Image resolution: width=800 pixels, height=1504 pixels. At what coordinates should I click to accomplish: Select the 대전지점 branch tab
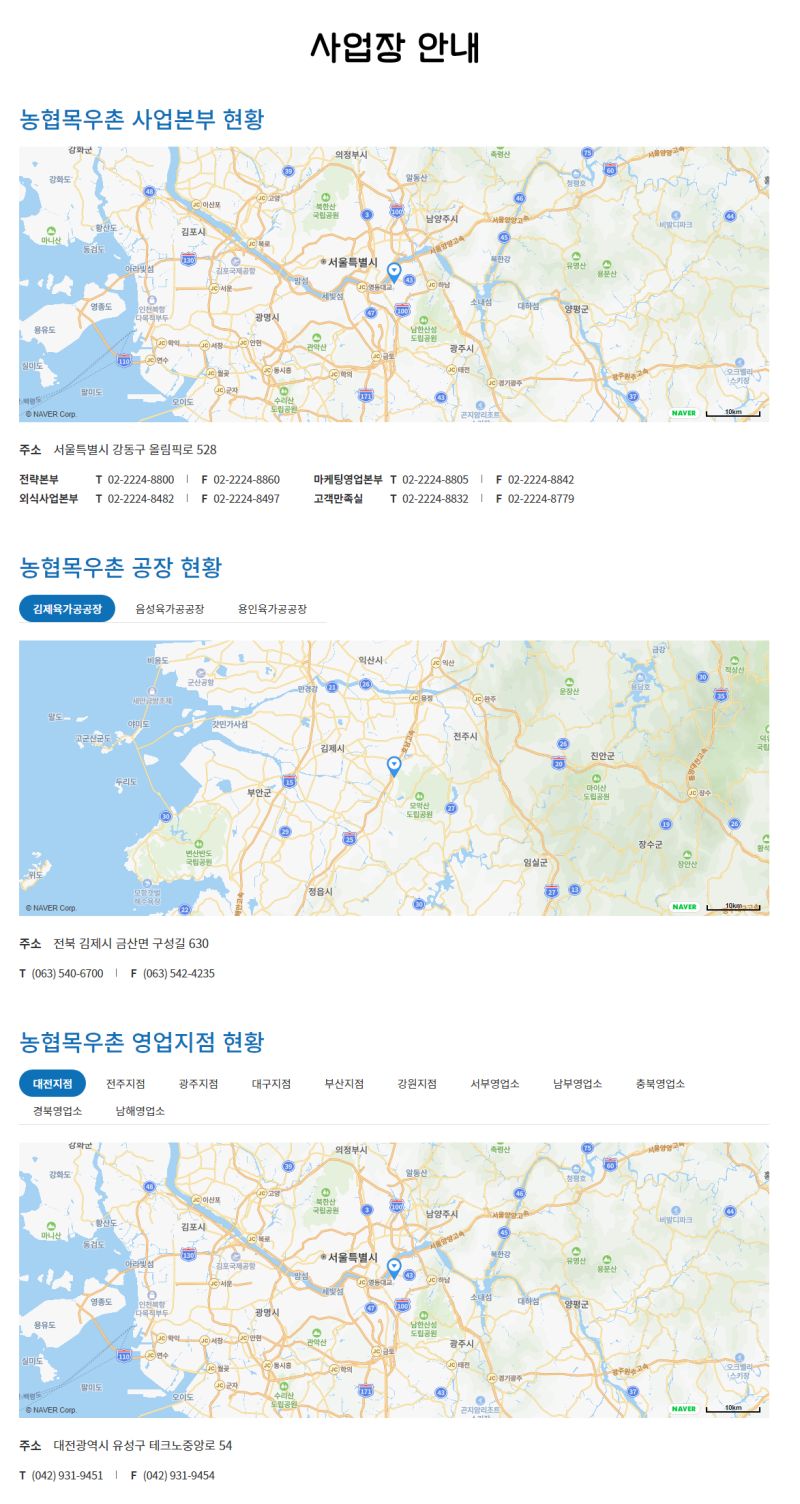[x=52, y=1083]
